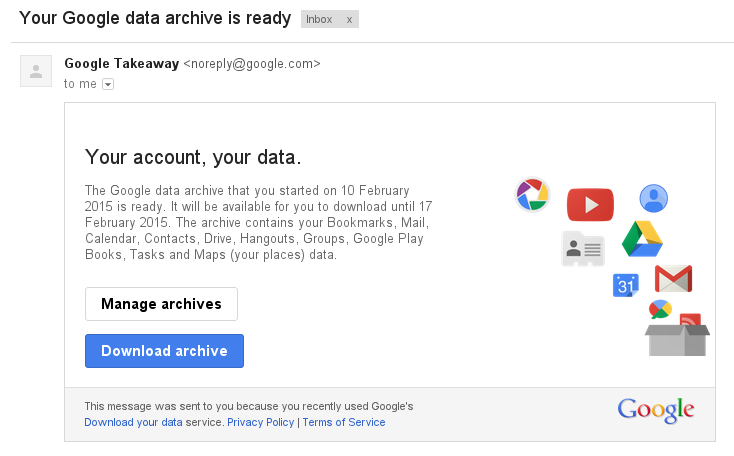Click the Inbox label tag

coord(320,20)
